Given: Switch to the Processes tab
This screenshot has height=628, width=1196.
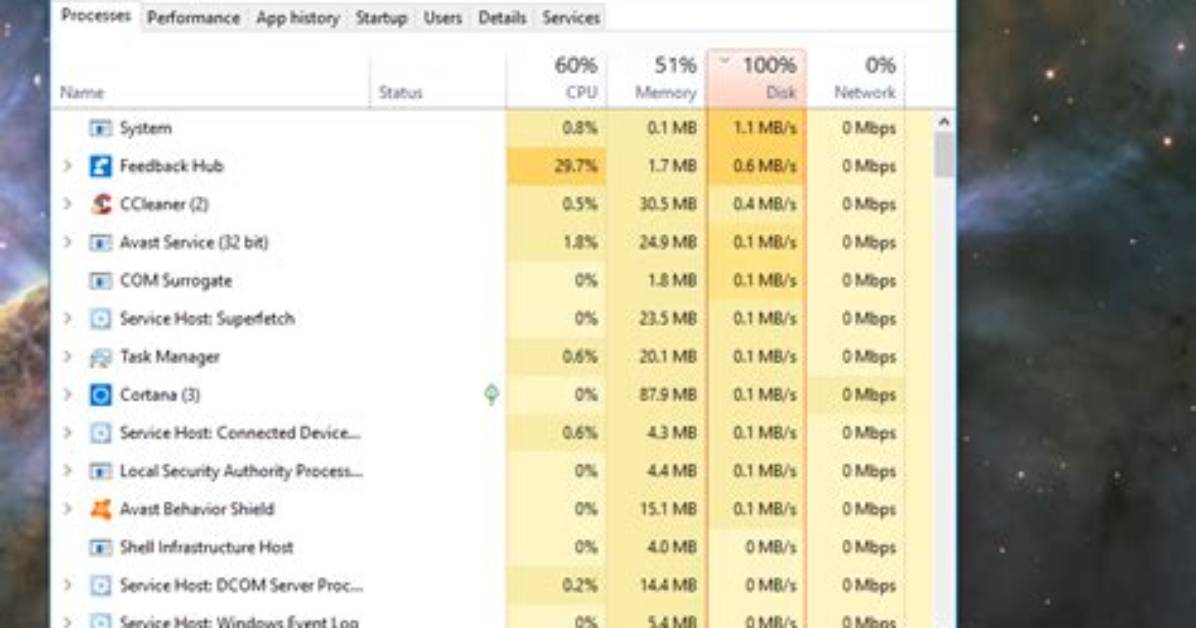Looking at the screenshot, I should click(96, 16).
